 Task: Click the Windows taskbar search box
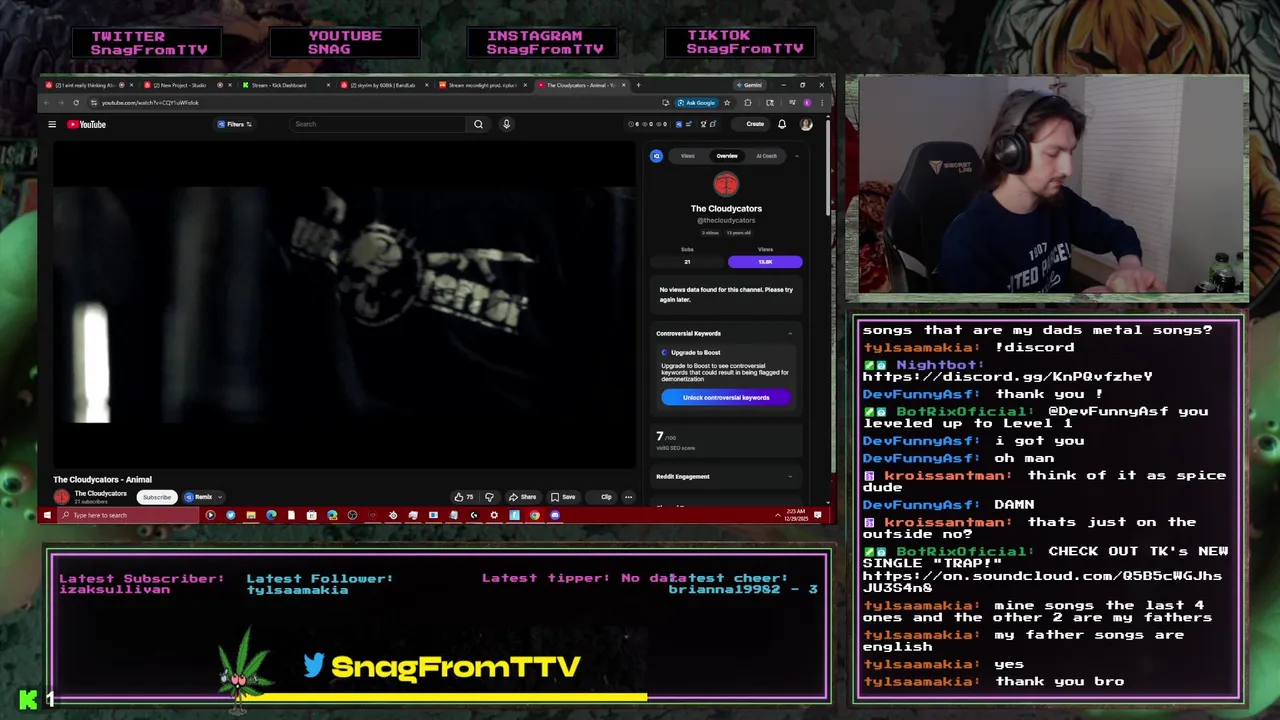[128, 515]
